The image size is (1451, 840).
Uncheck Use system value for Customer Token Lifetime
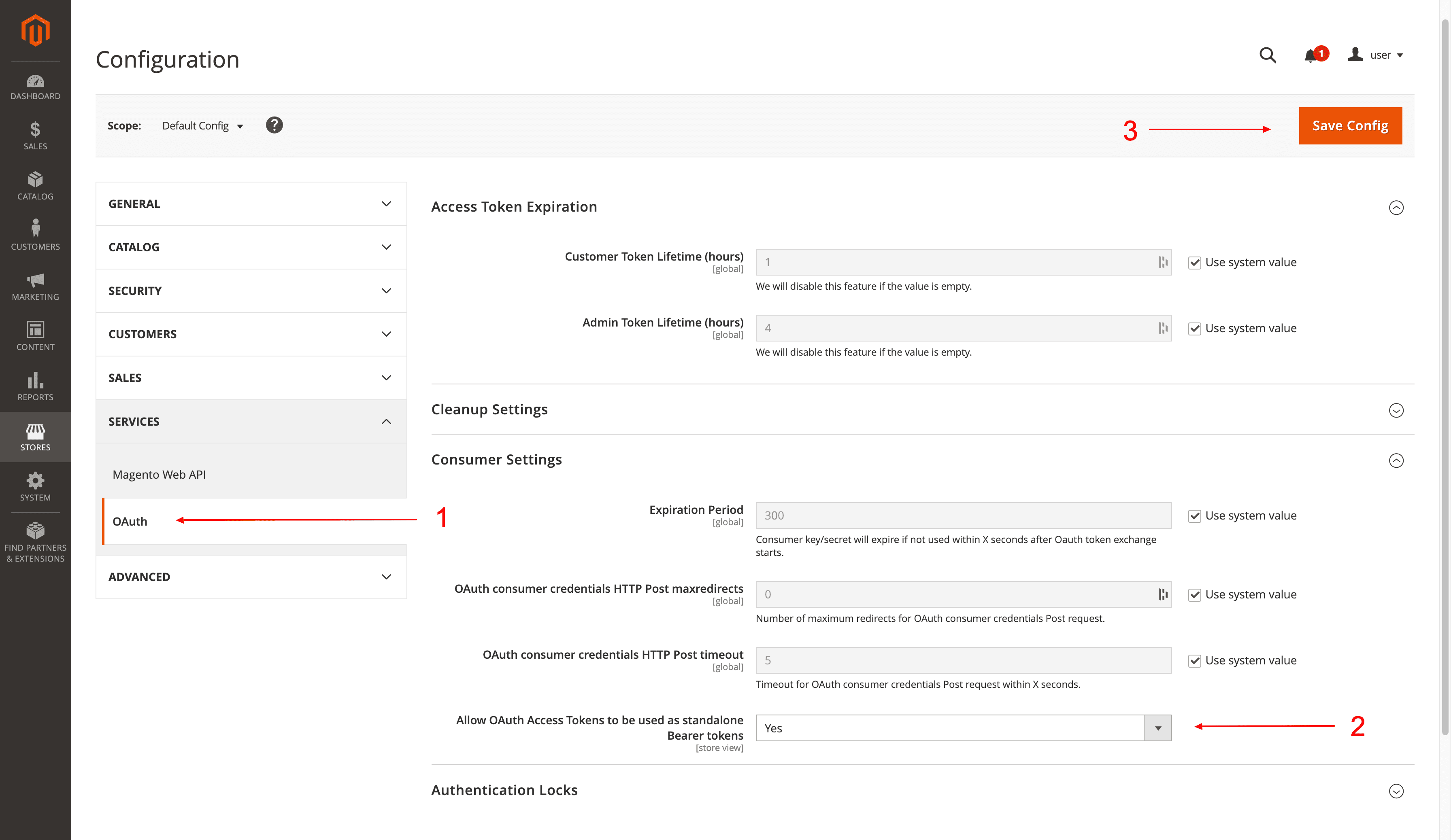click(x=1195, y=263)
